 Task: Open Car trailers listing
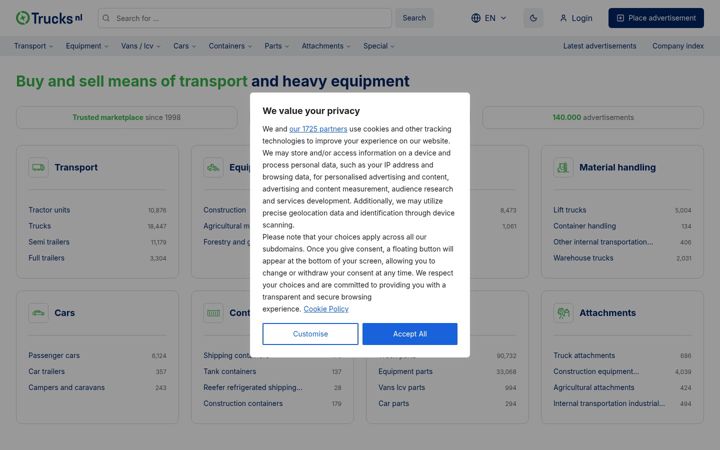pyautogui.click(x=46, y=371)
